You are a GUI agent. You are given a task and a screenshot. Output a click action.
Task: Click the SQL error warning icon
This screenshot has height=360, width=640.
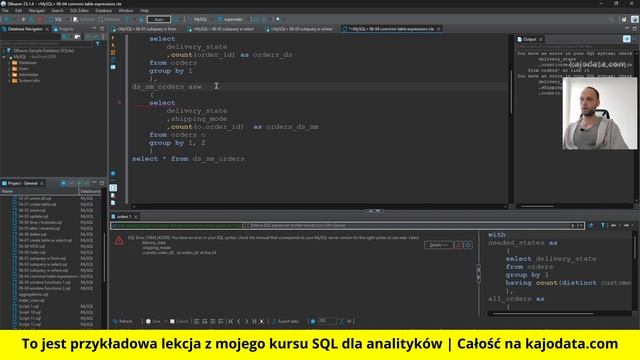point(119,241)
